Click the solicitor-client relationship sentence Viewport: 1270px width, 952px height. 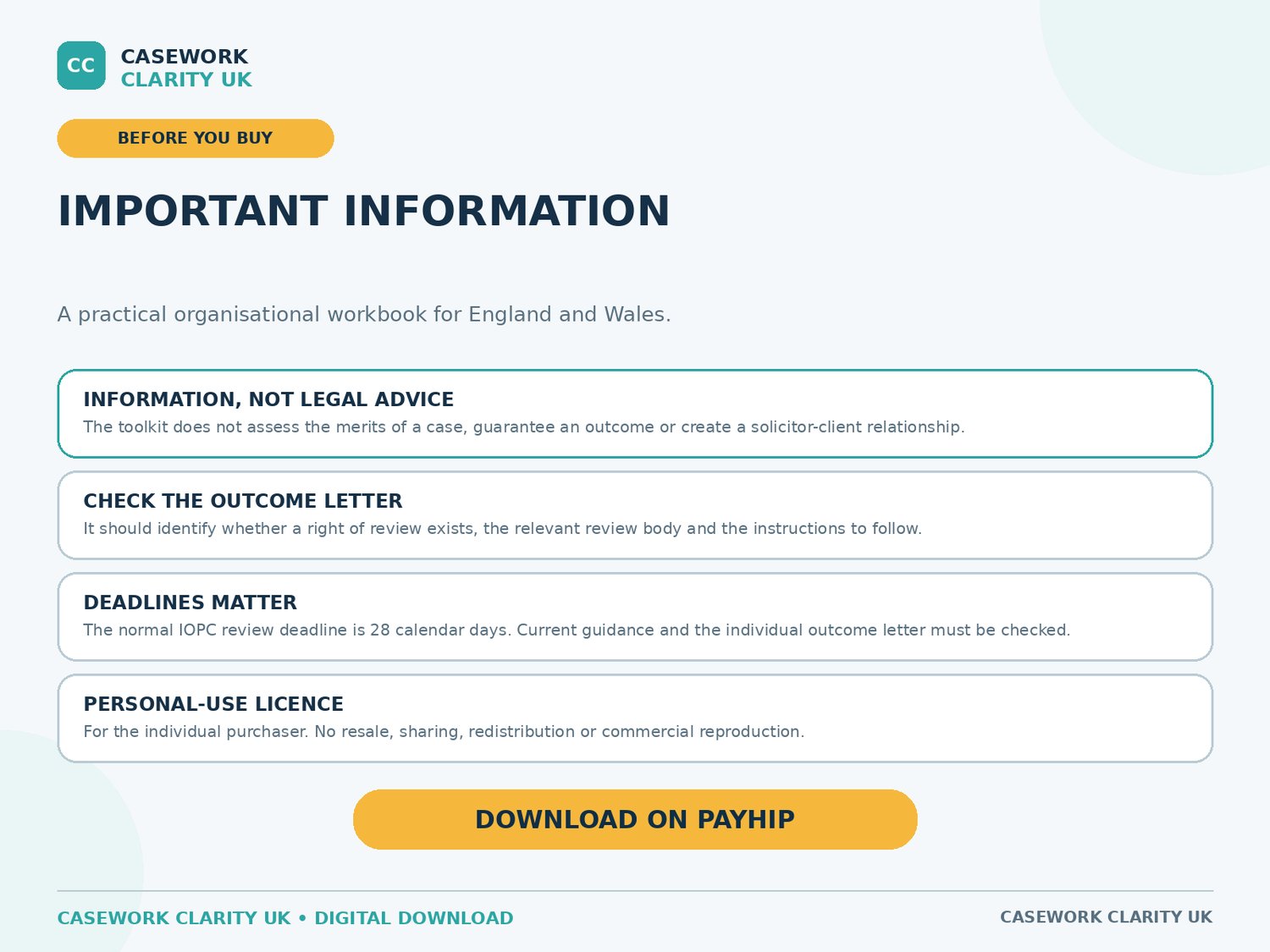524,427
